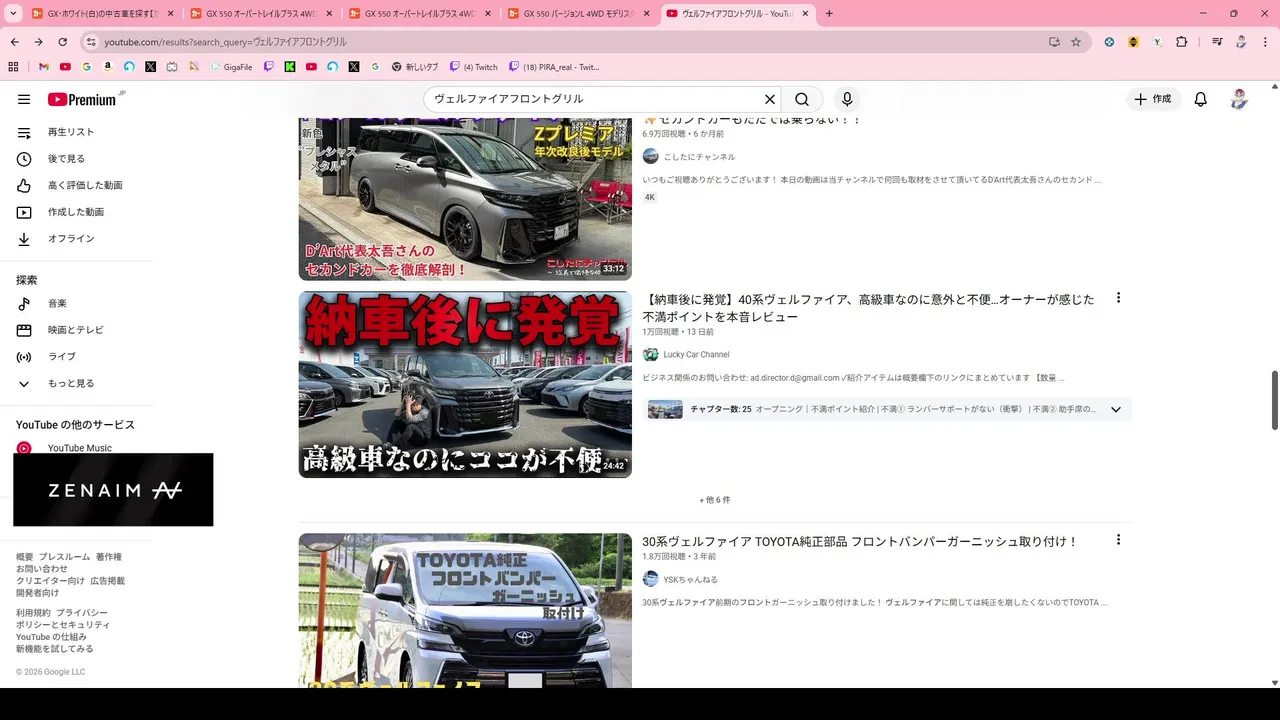Open the Amazon bookmark
Viewport: 1280px width, 720px height.
108,67
